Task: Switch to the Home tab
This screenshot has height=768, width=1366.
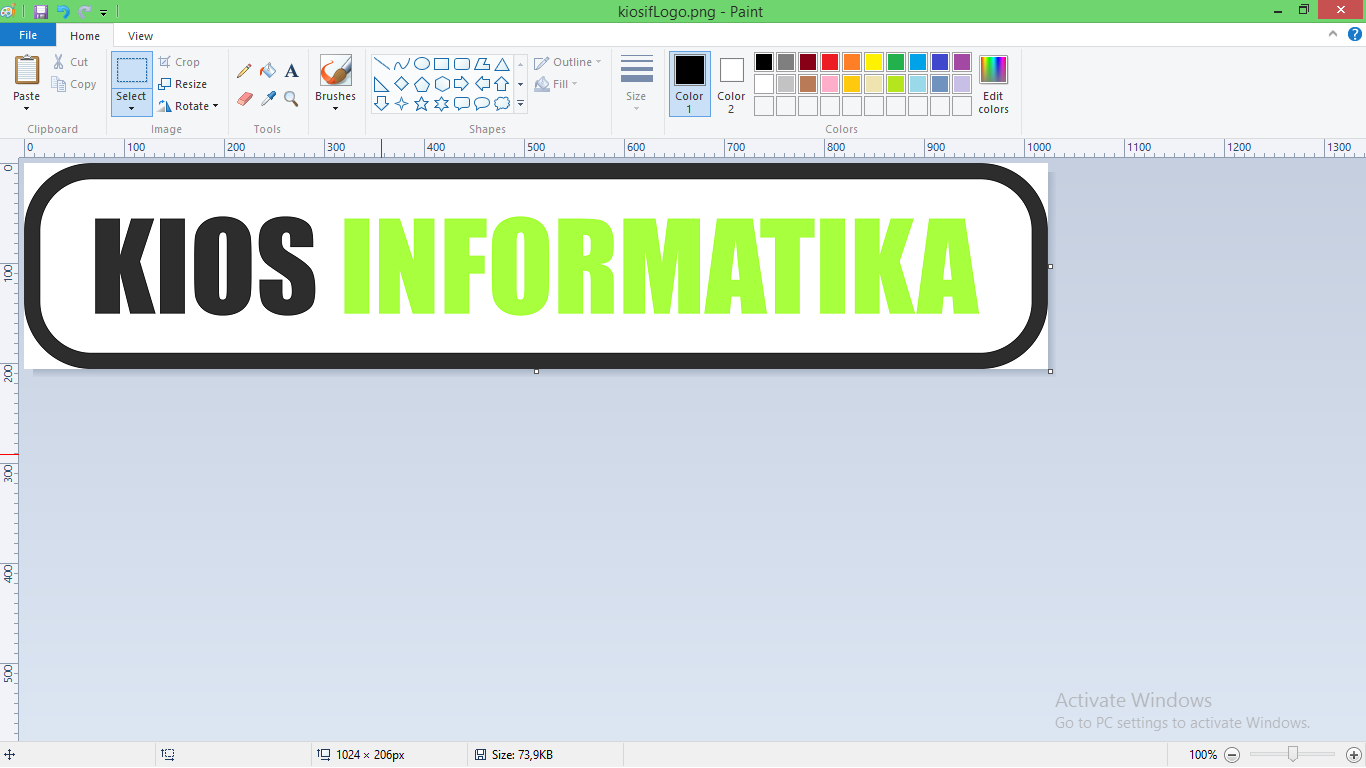Action: [85, 36]
